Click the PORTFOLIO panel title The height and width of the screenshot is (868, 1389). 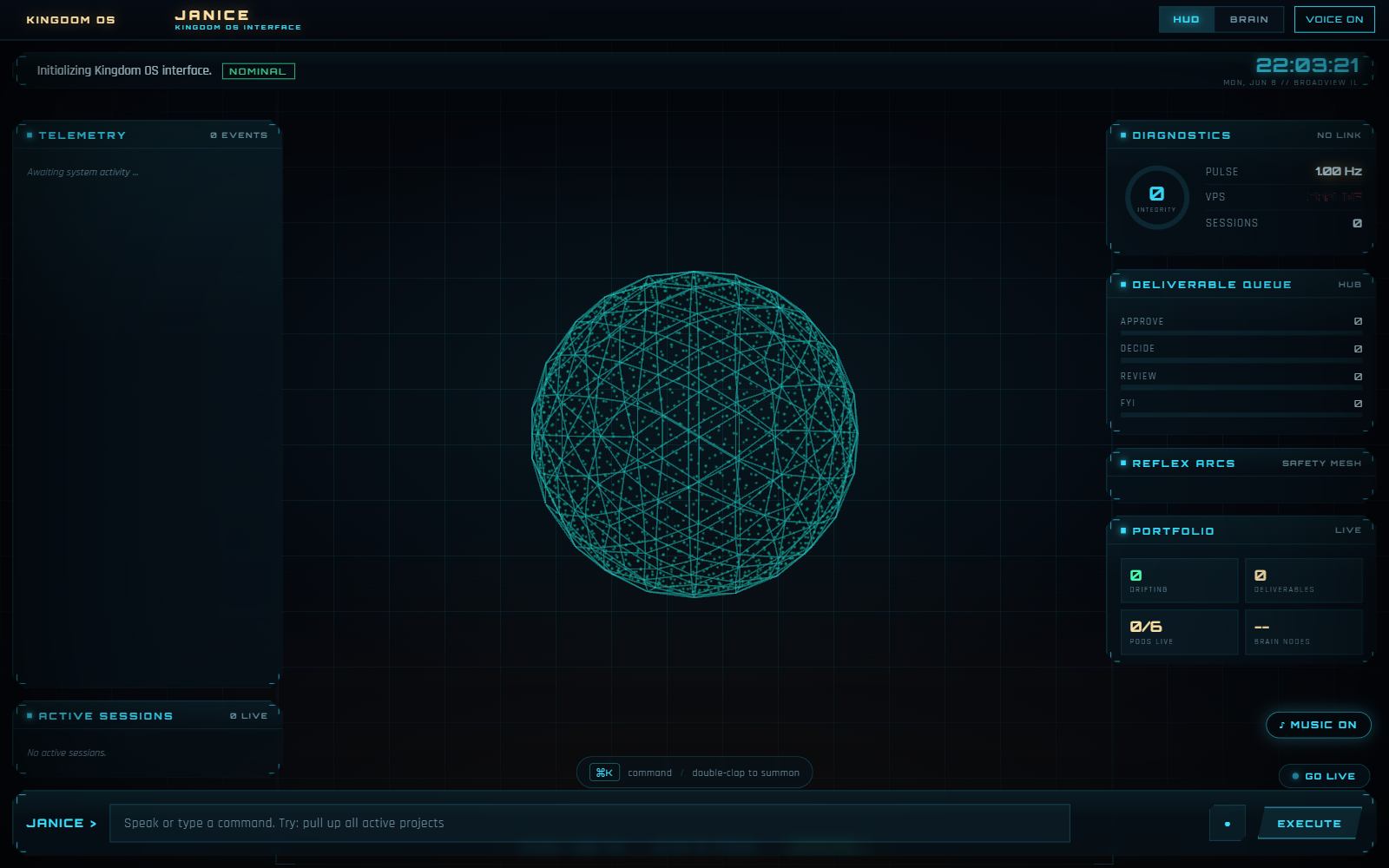1173,531
